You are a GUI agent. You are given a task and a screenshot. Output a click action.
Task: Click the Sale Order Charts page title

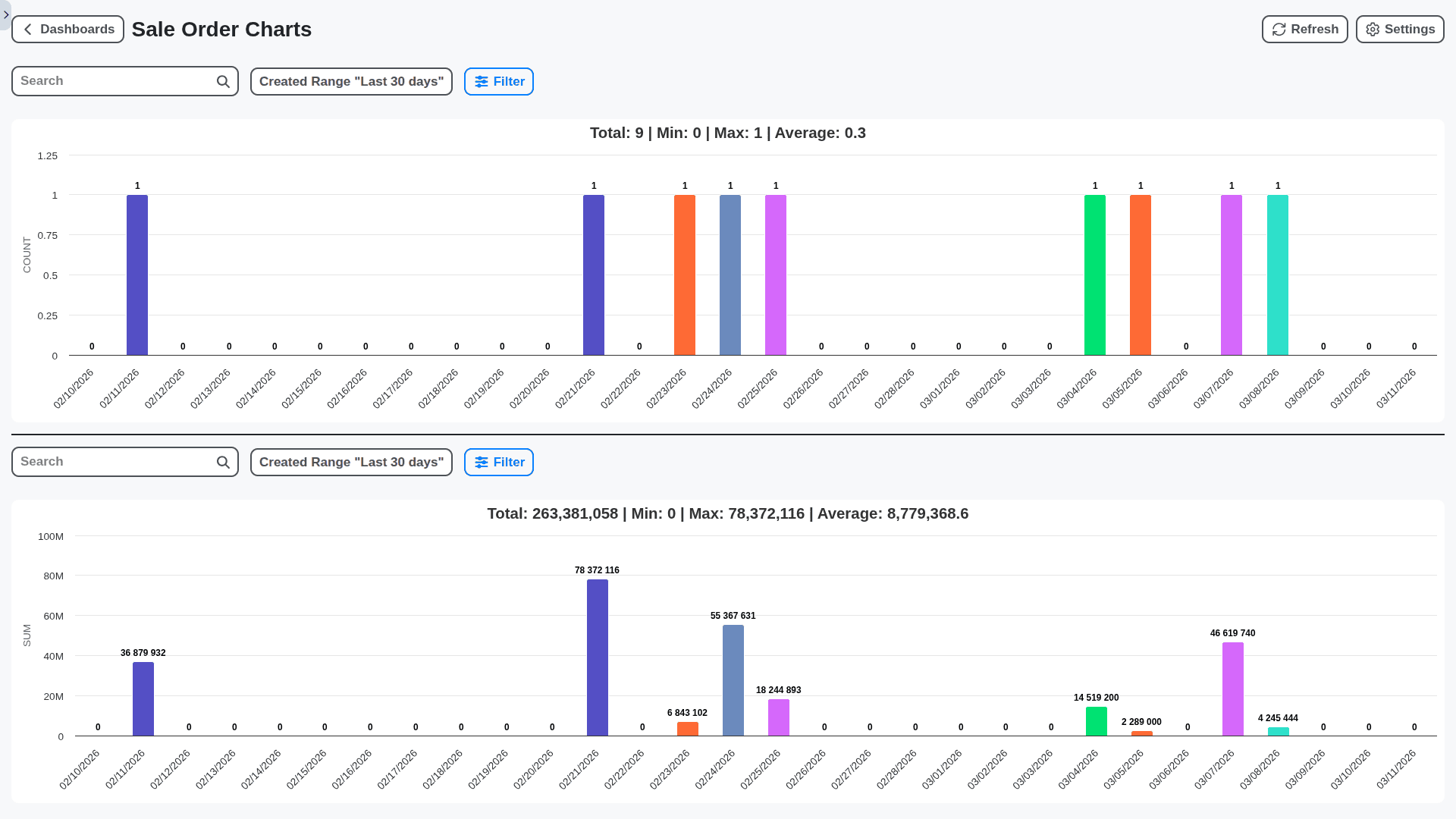pyautogui.click(x=221, y=29)
